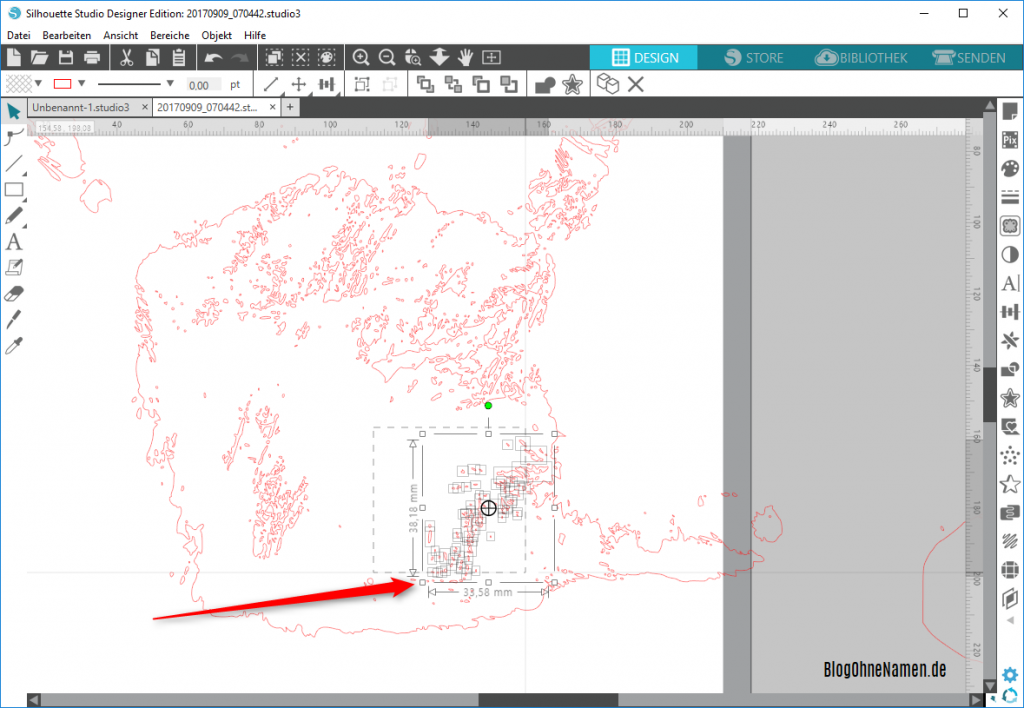This screenshot has width=1024, height=708.
Task: Activate the Eyedropper tool
Action: click(14, 346)
